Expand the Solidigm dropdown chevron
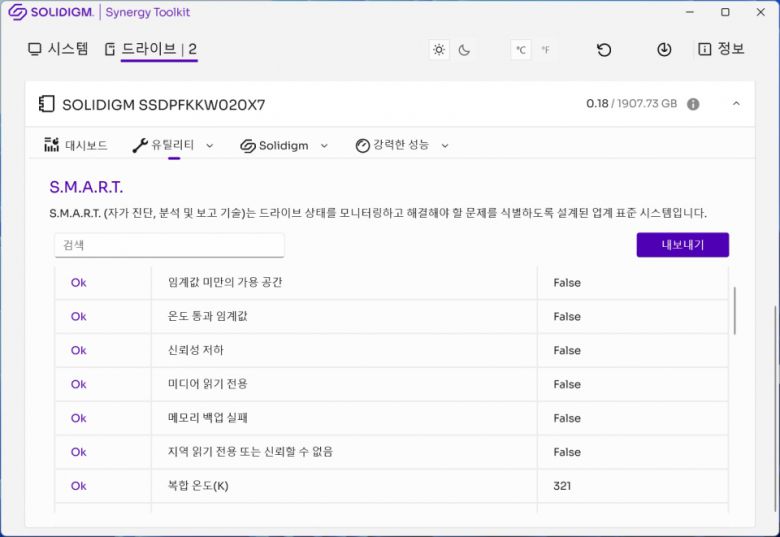This screenshot has height=537, width=780. pyautogui.click(x=324, y=146)
